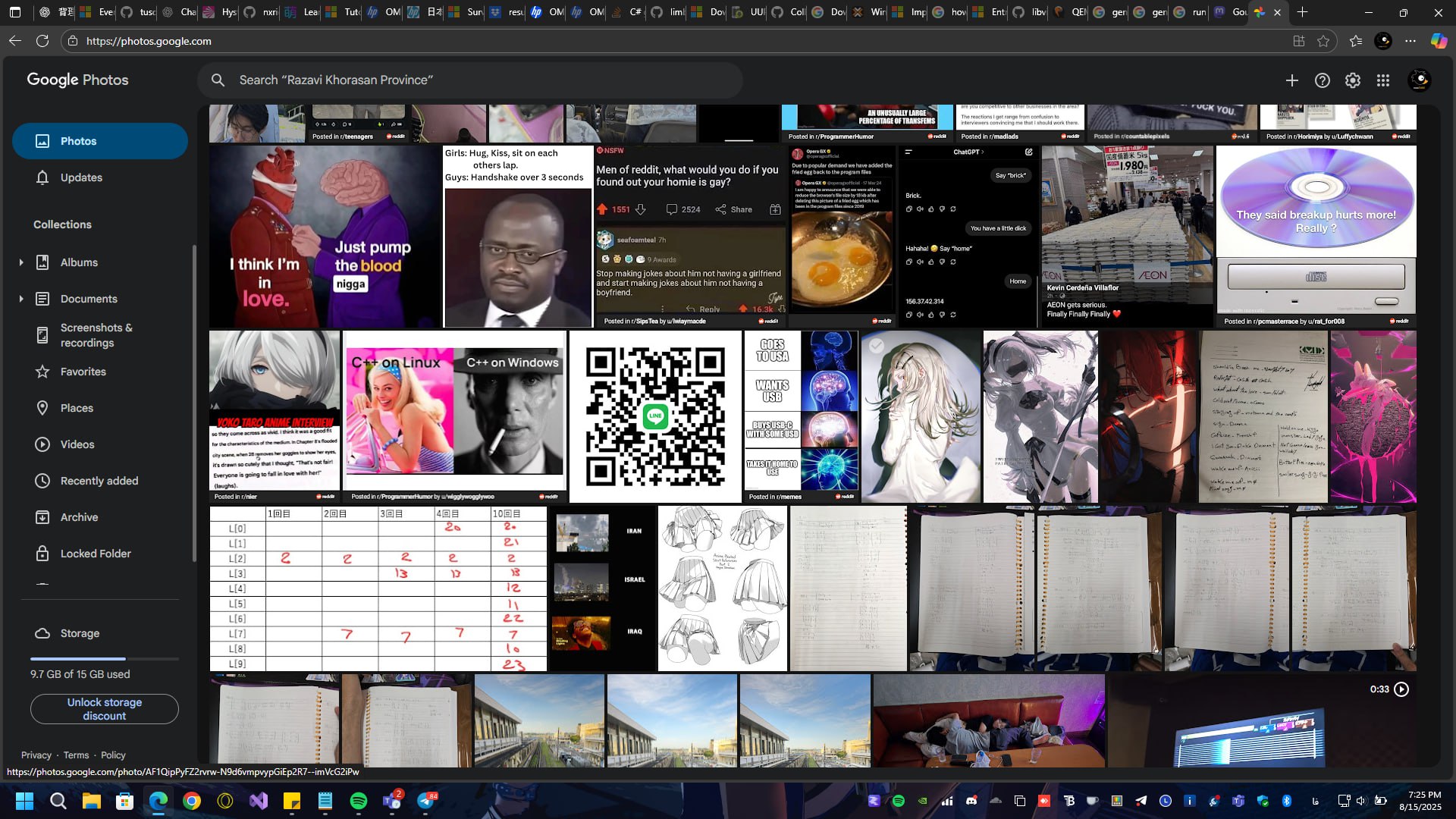The width and height of the screenshot is (1456, 819).
Task: Open the Privacy link
Action: 36,755
